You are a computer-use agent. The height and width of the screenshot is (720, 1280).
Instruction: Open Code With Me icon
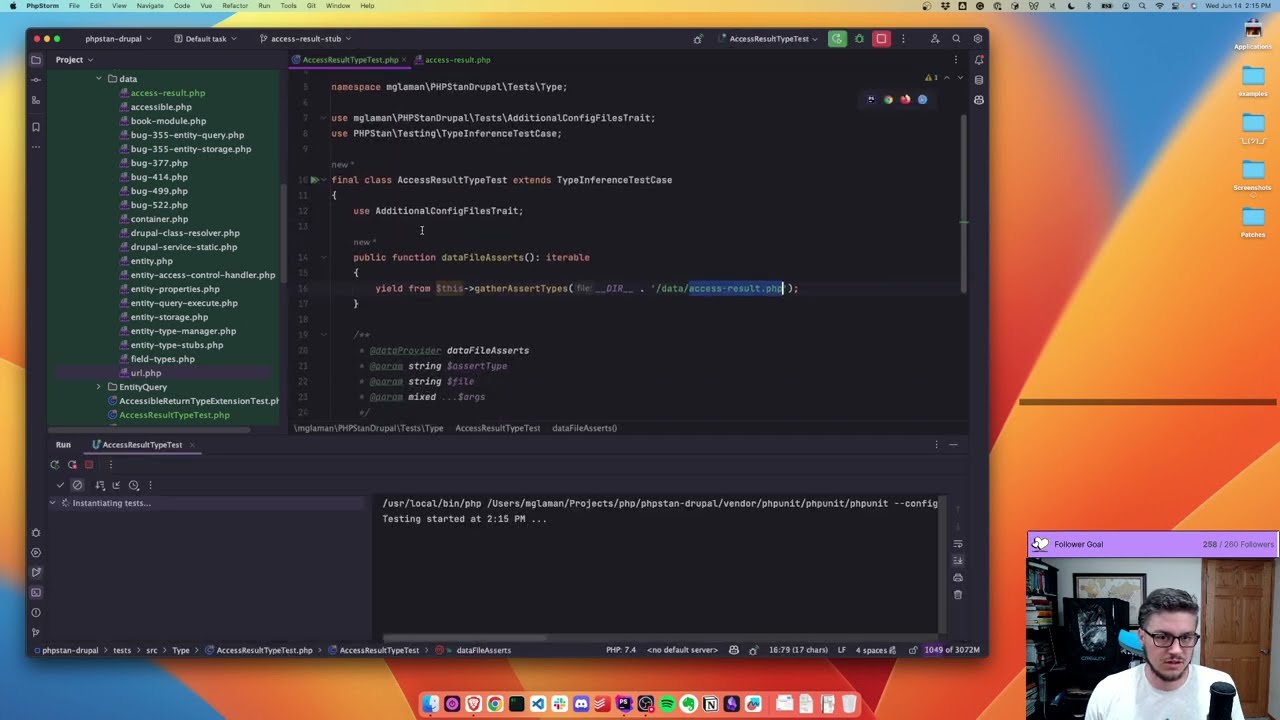click(934, 39)
